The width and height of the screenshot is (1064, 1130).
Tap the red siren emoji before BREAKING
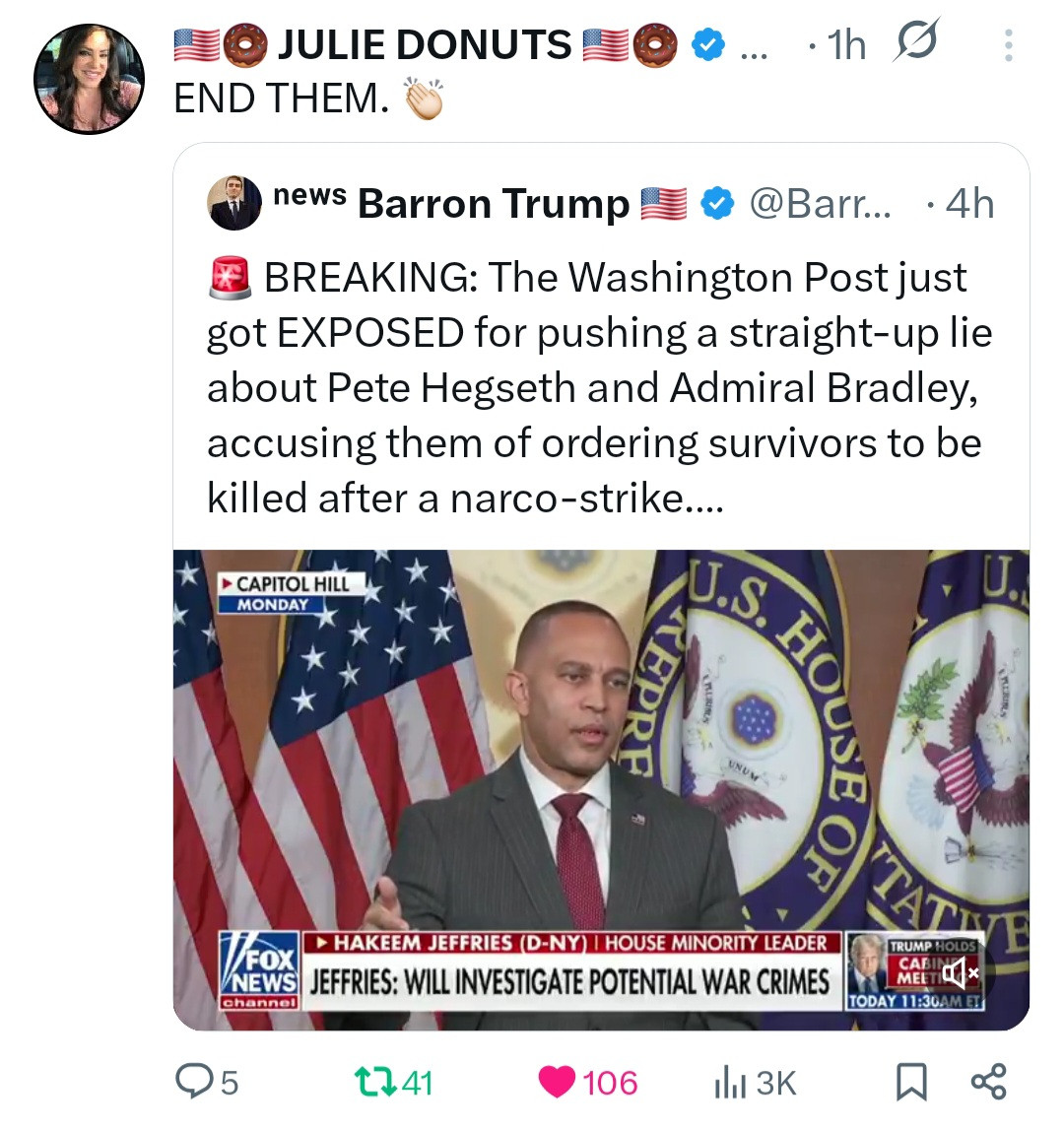(228, 279)
